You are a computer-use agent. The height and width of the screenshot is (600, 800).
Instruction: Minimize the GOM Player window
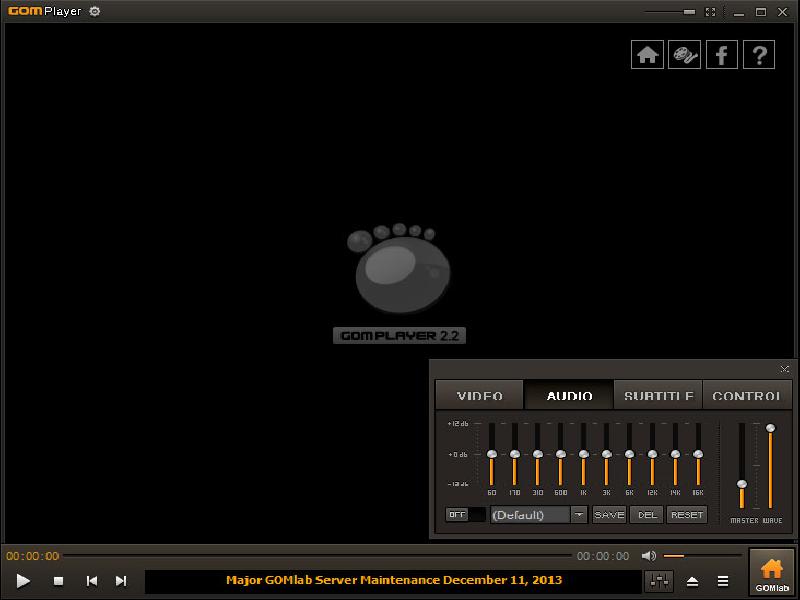click(738, 12)
